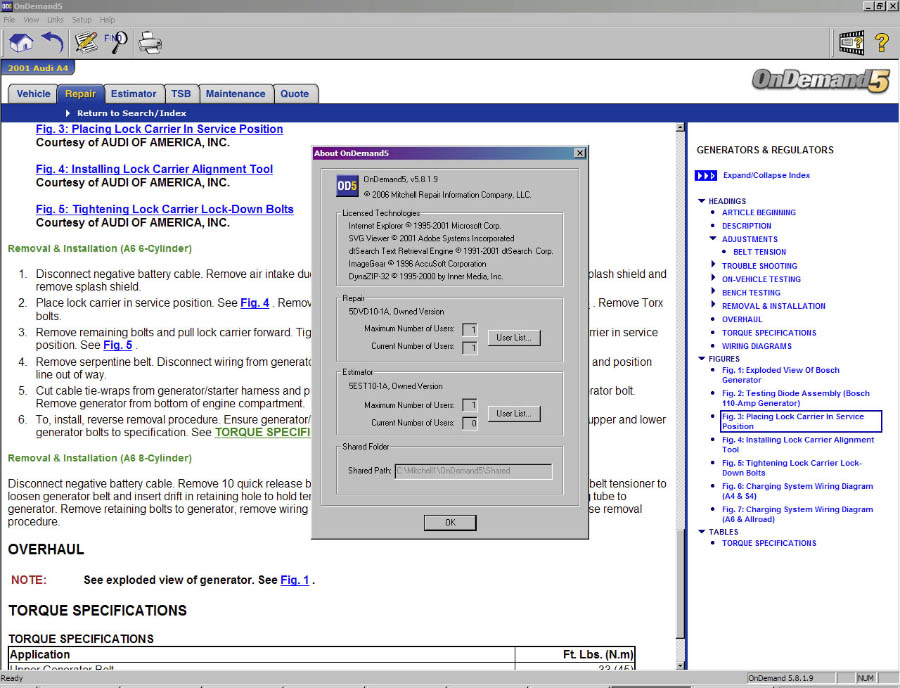
Task: Click Return to Search/Index
Action: pos(131,113)
